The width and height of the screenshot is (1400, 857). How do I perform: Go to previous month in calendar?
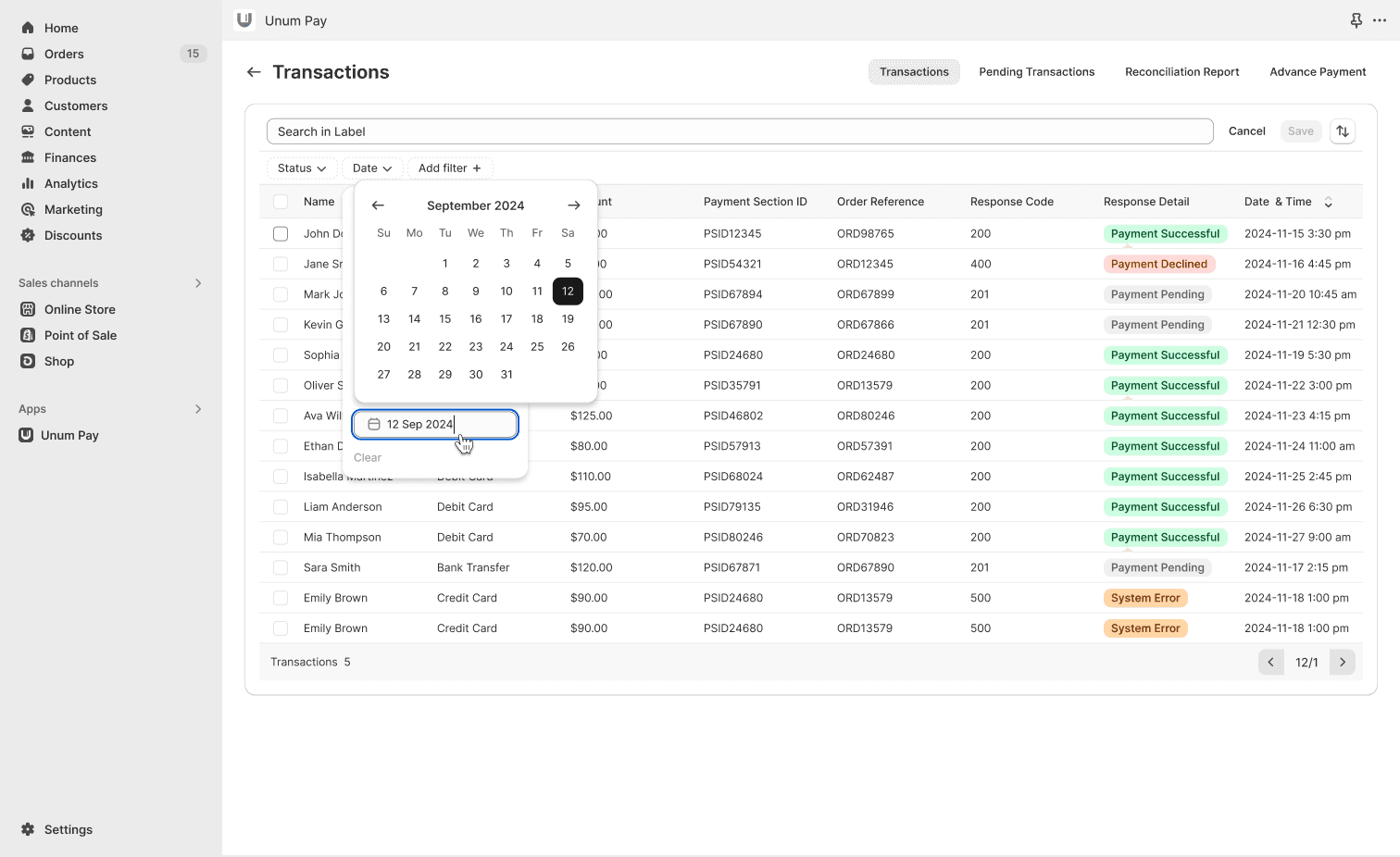pyautogui.click(x=378, y=205)
